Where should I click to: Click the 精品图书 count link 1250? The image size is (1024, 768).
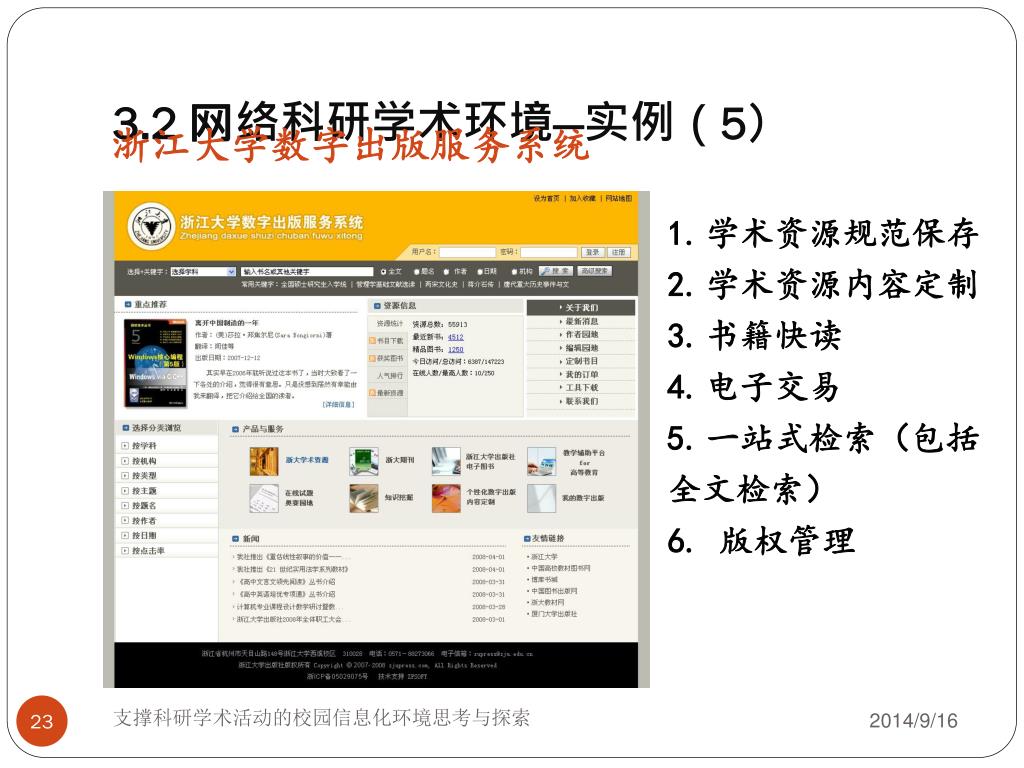click(x=456, y=349)
